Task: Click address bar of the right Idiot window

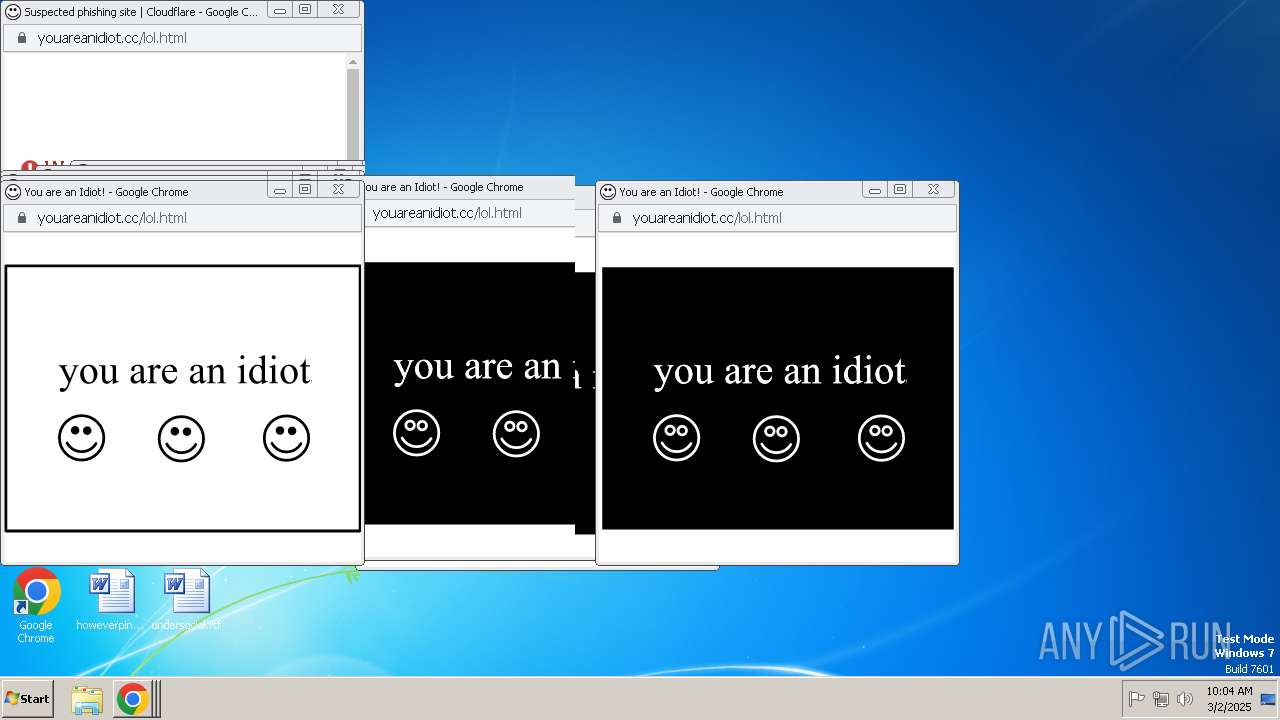Action: pos(777,218)
